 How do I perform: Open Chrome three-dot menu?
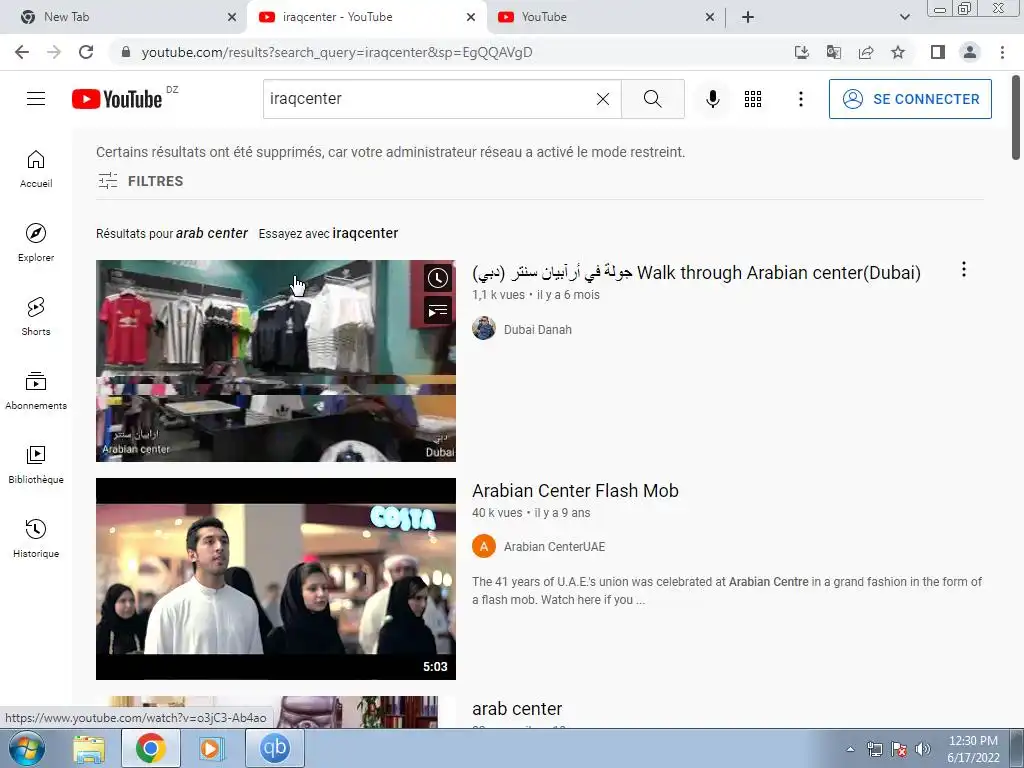[1002, 52]
